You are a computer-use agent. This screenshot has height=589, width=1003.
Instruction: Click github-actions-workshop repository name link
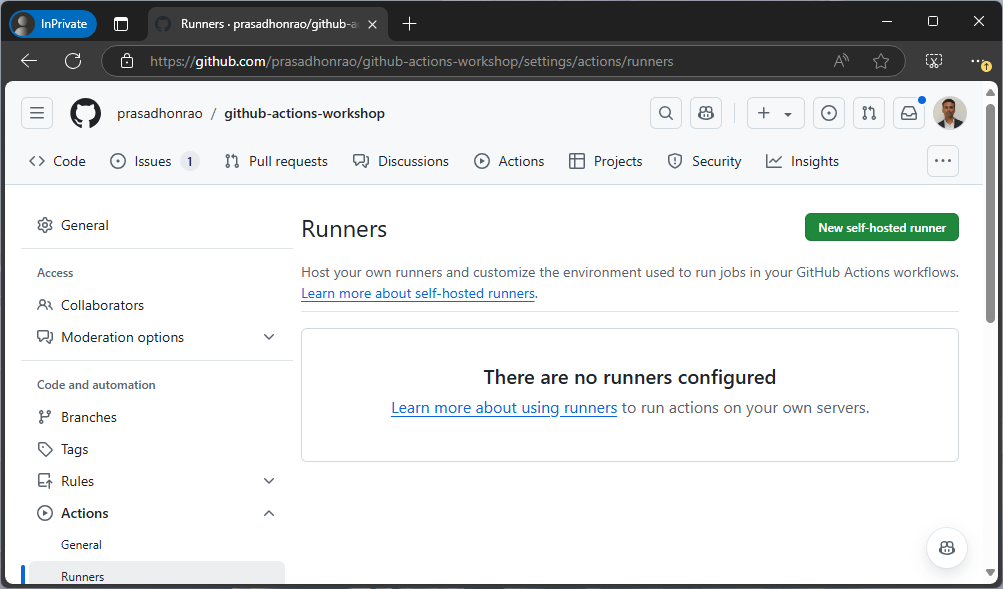point(304,113)
